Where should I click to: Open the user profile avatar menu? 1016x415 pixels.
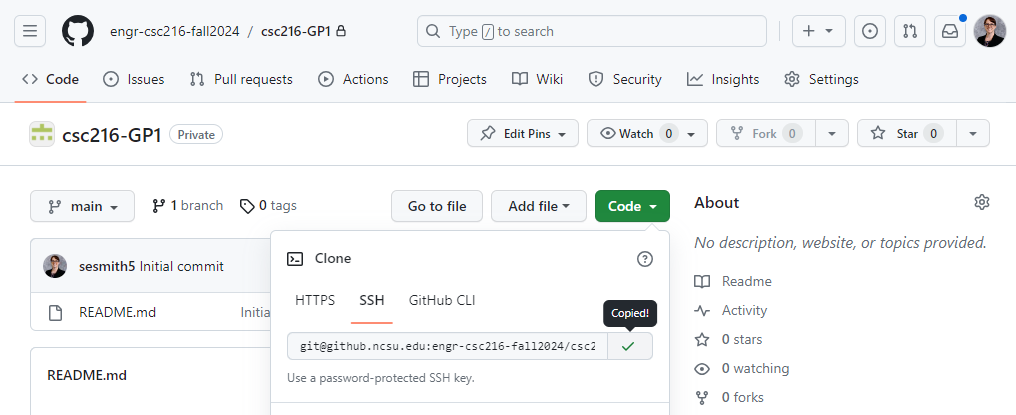(x=989, y=31)
